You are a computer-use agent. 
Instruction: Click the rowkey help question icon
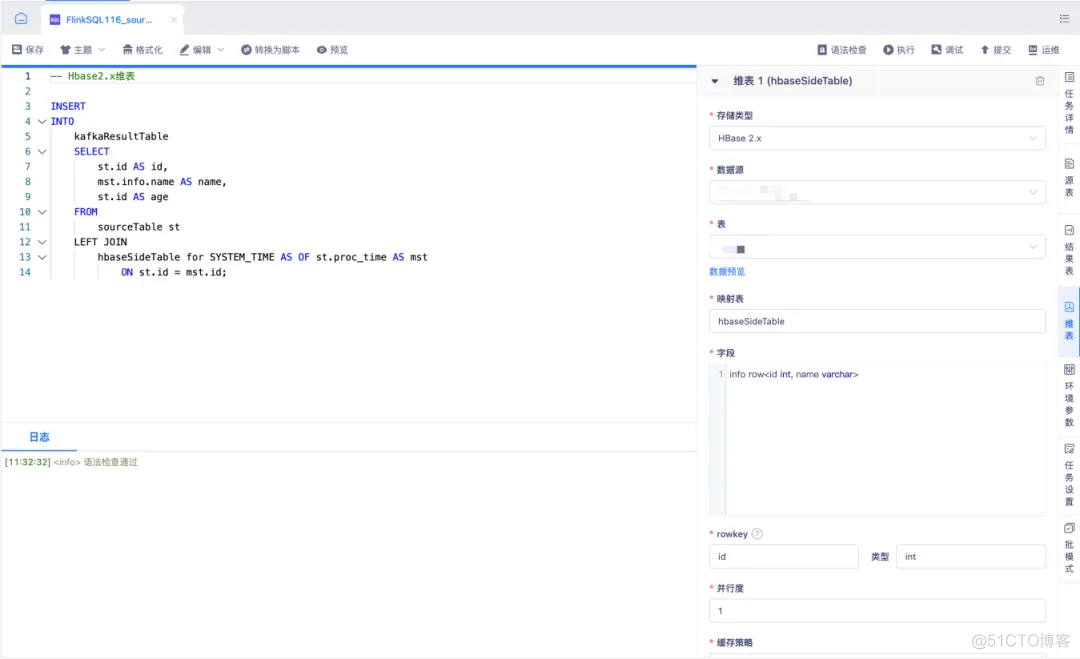pyautogui.click(x=757, y=534)
